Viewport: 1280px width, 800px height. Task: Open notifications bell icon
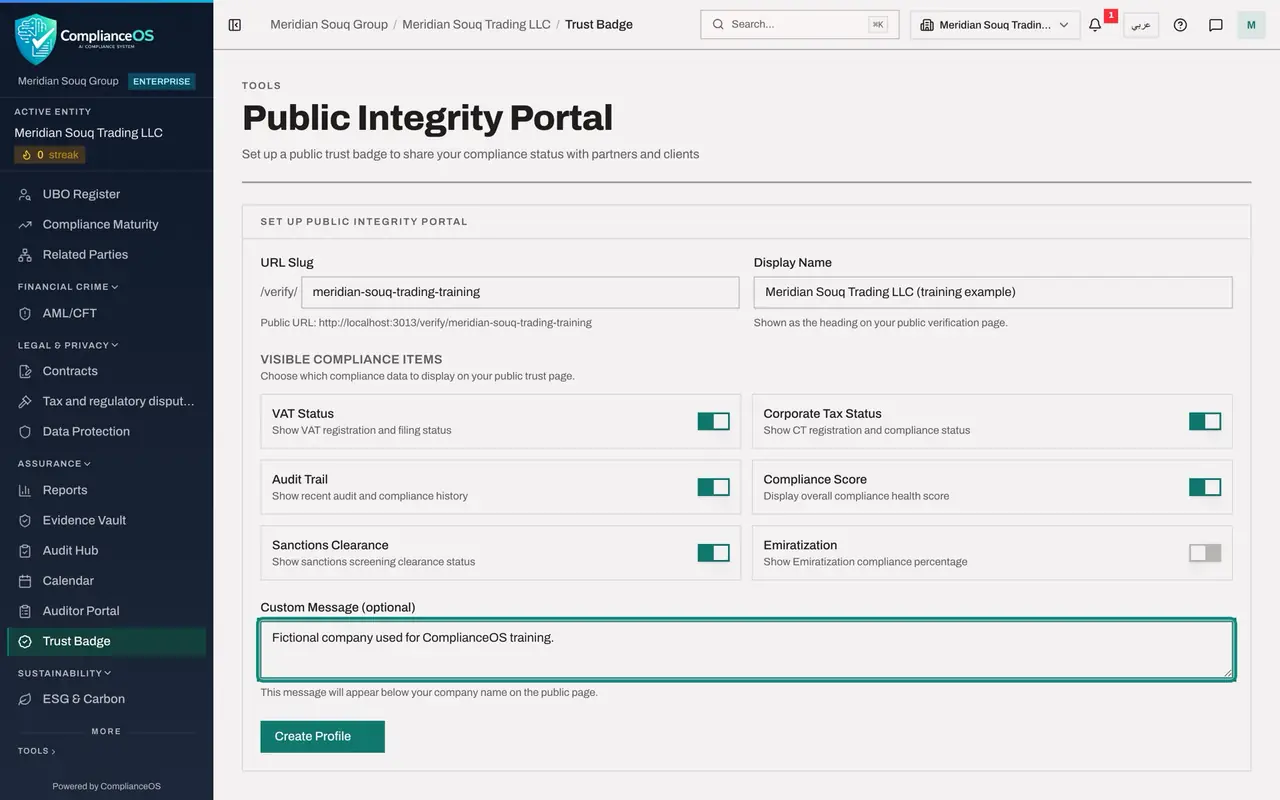(x=1095, y=25)
